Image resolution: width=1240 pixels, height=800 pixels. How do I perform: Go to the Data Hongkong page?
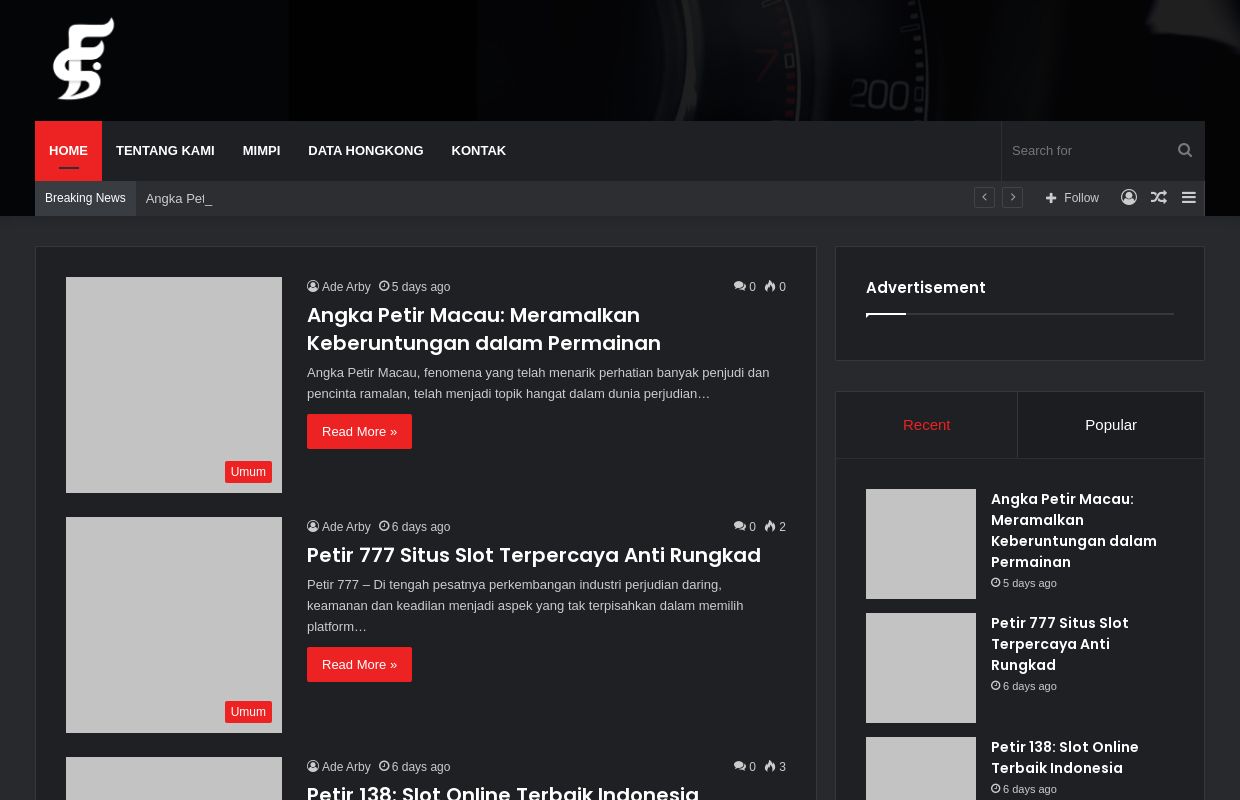coord(365,151)
